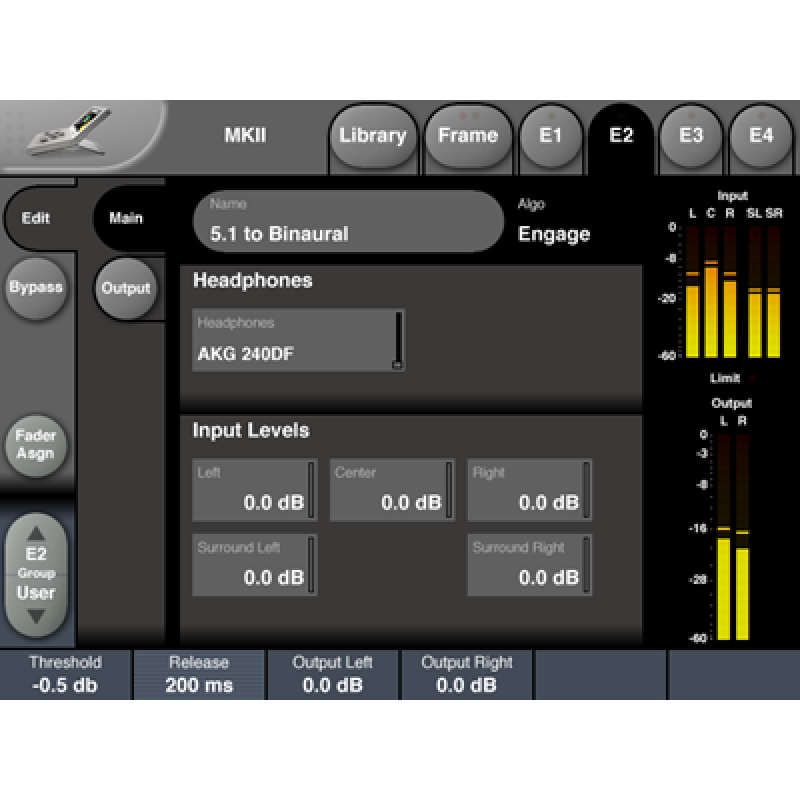
Task: Adjust the Threshold -0.5 db fader
Action: (65, 675)
